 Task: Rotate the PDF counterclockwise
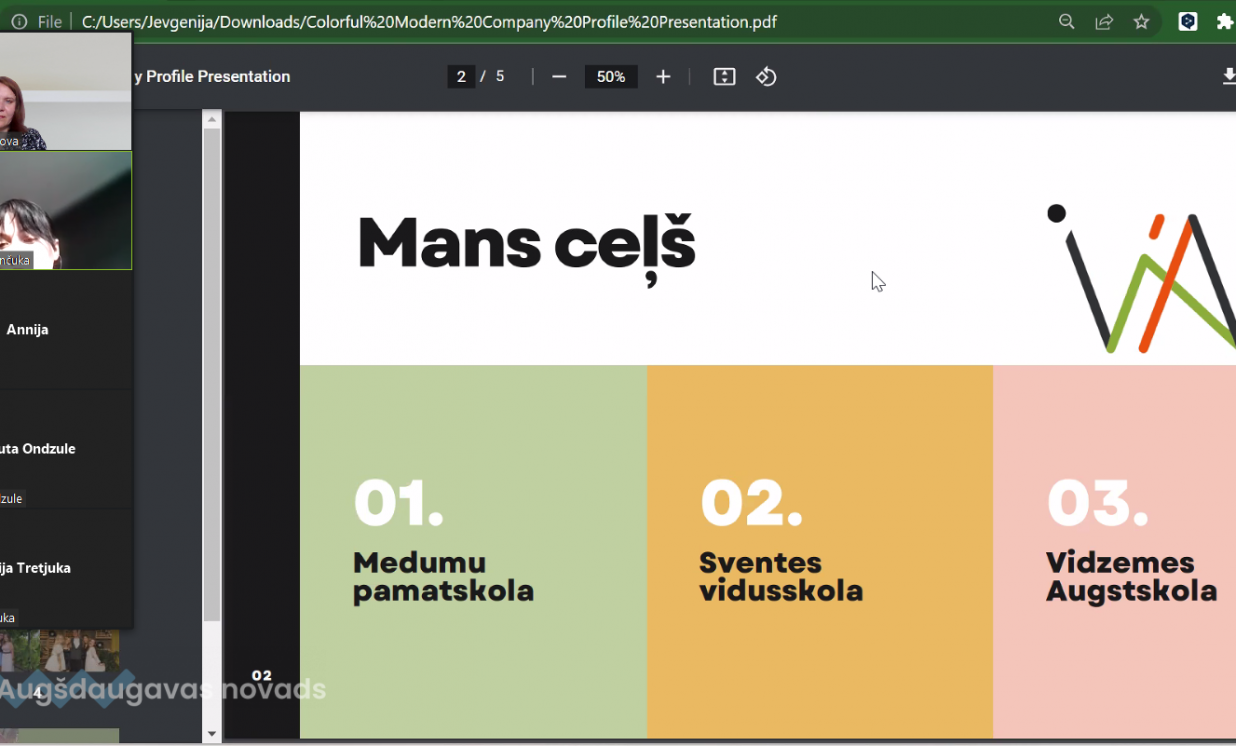pos(766,77)
